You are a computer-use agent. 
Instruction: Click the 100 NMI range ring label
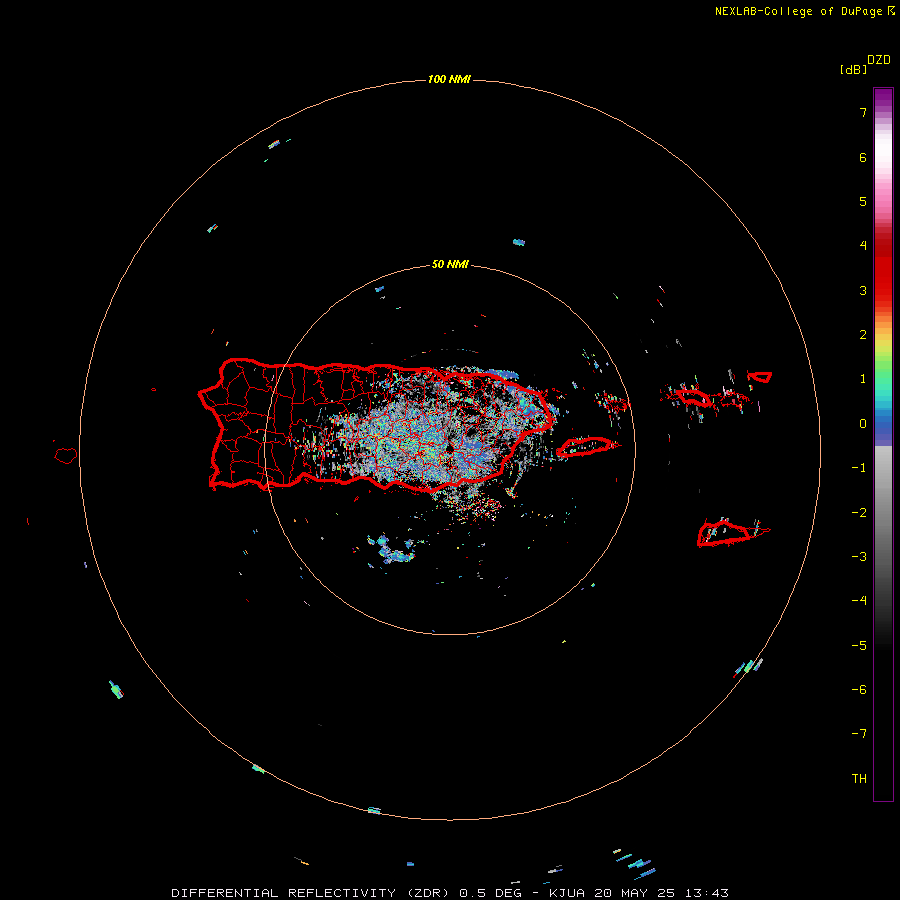click(449, 79)
